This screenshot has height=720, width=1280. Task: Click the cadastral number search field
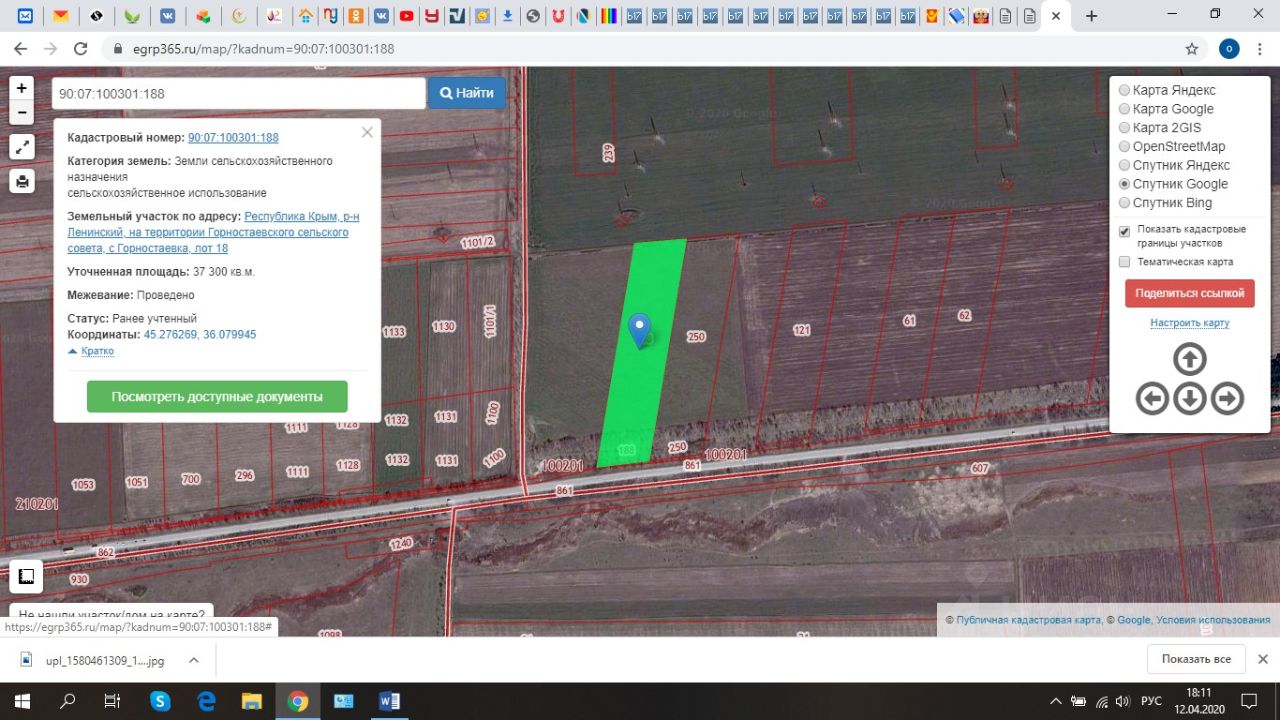pos(239,93)
